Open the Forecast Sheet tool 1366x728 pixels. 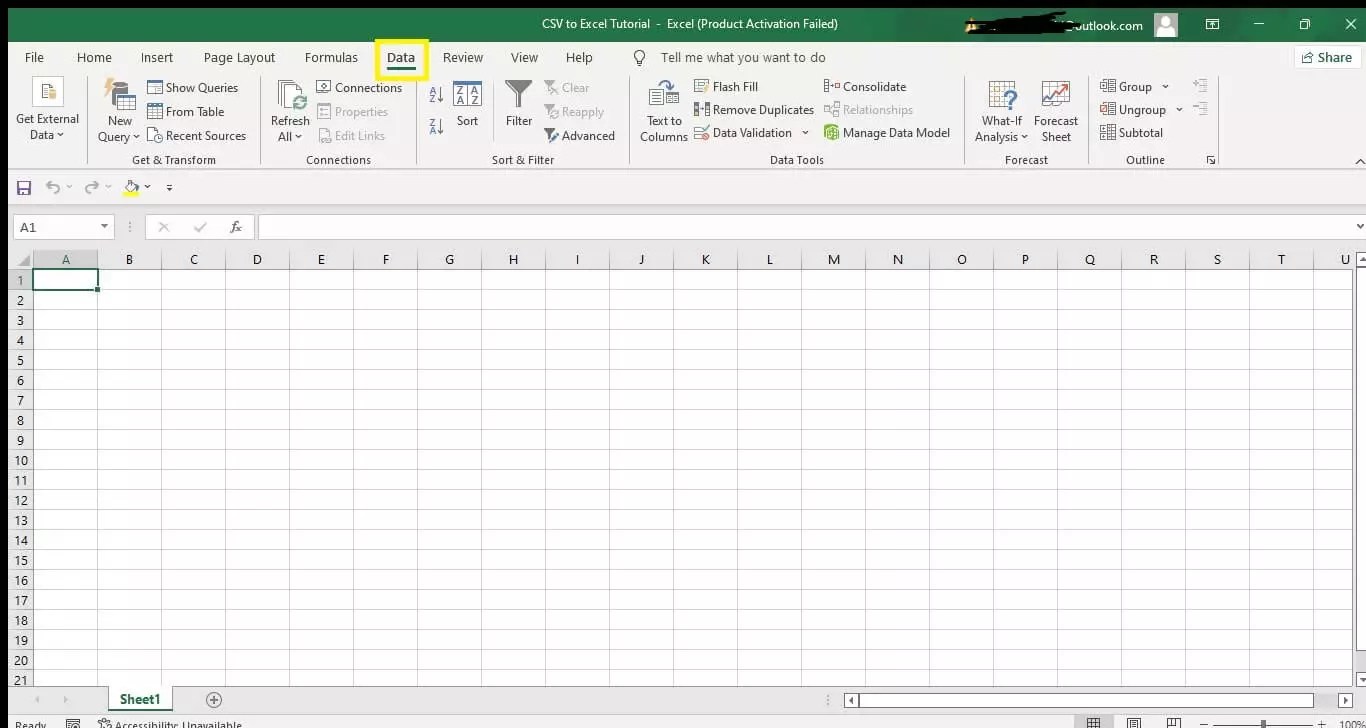click(1056, 110)
